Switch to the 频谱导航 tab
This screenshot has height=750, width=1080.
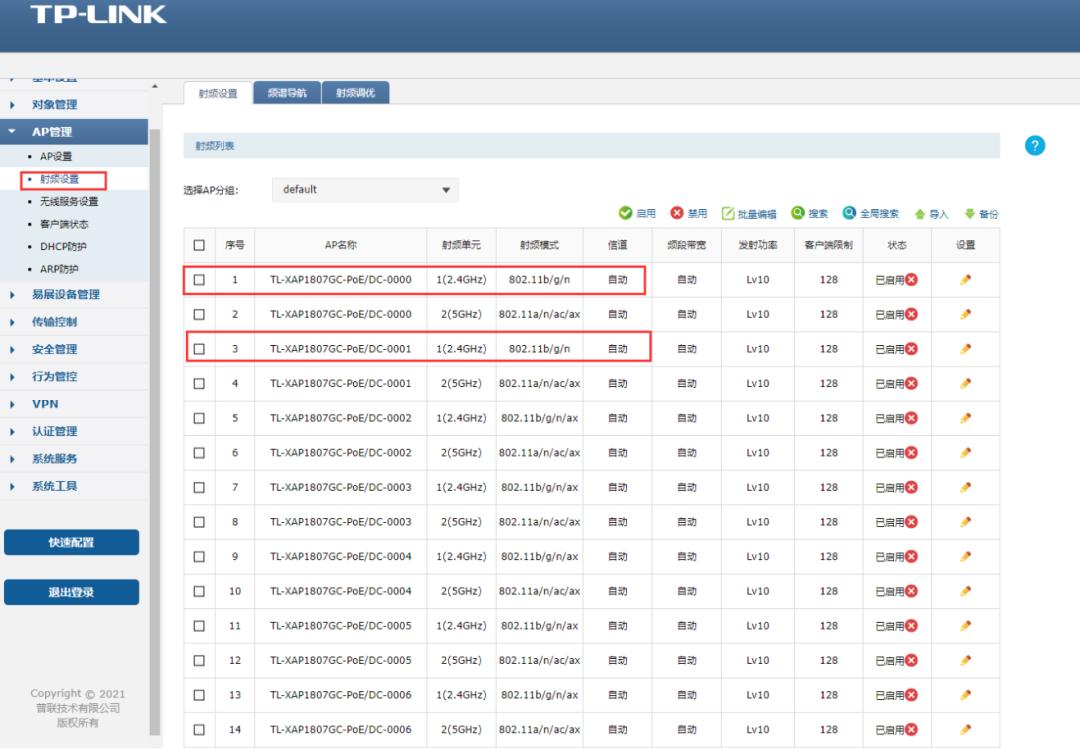(x=287, y=93)
